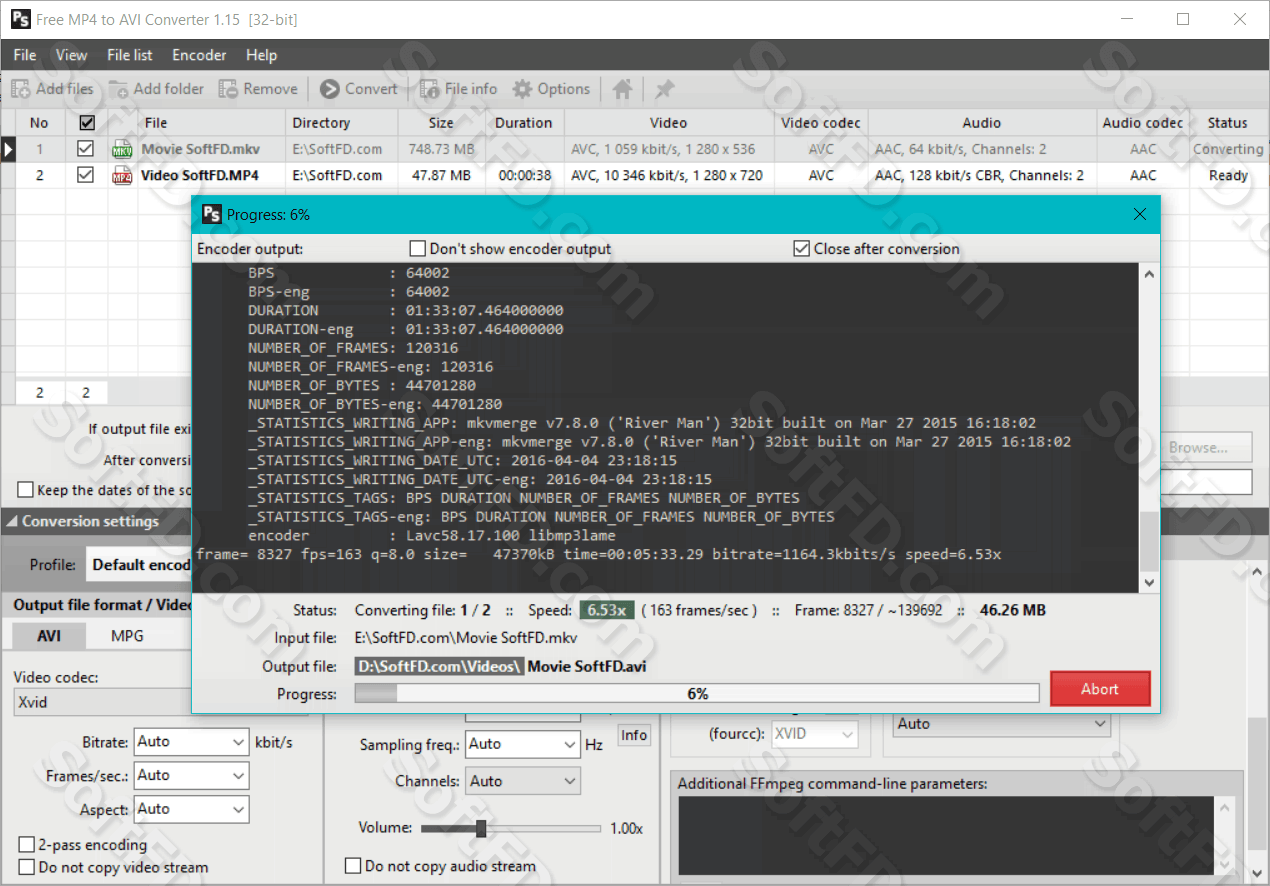
Task: Click the Add folder toolbar icon
Action: point(119,89)
